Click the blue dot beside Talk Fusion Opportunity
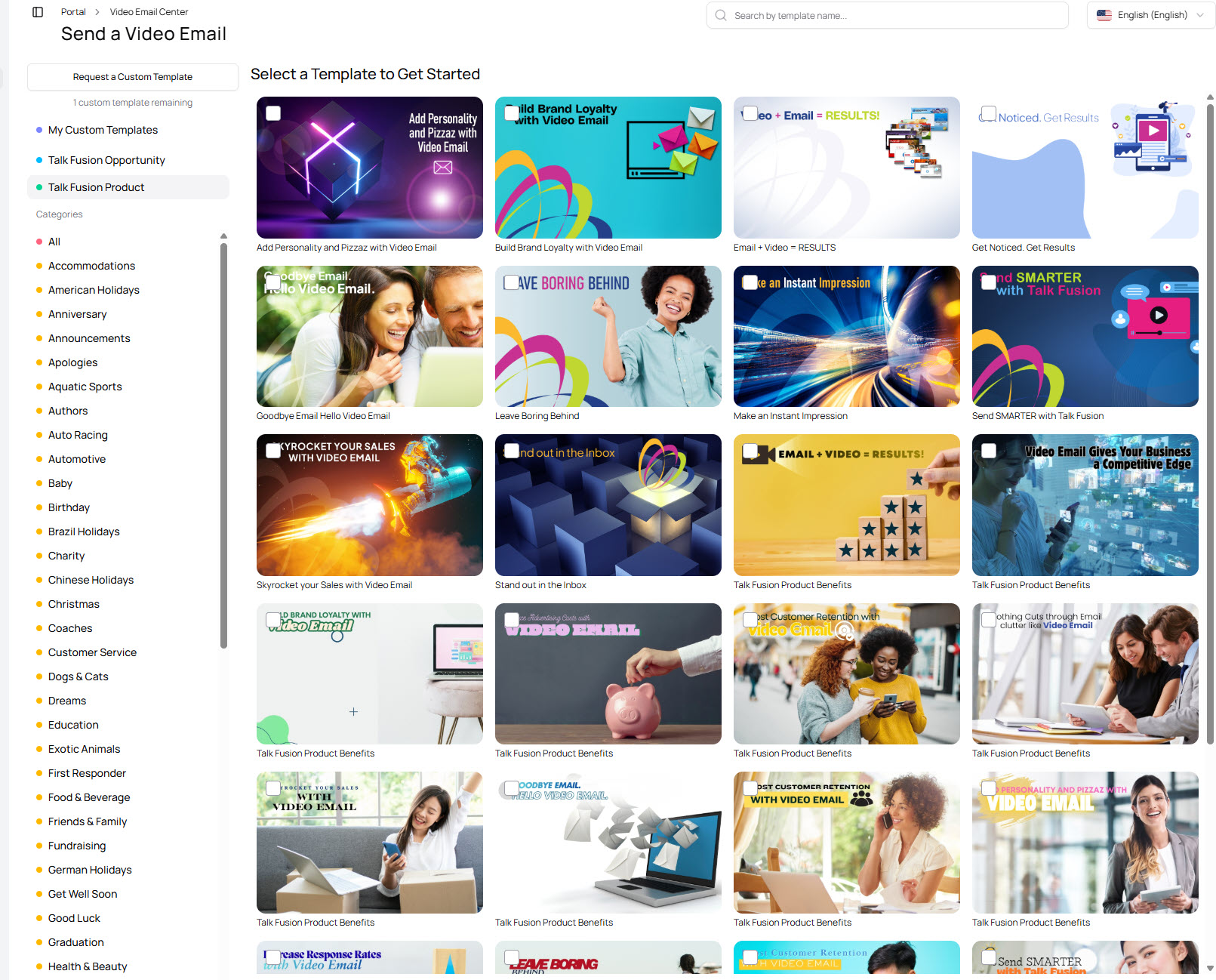 pos(39,160)
